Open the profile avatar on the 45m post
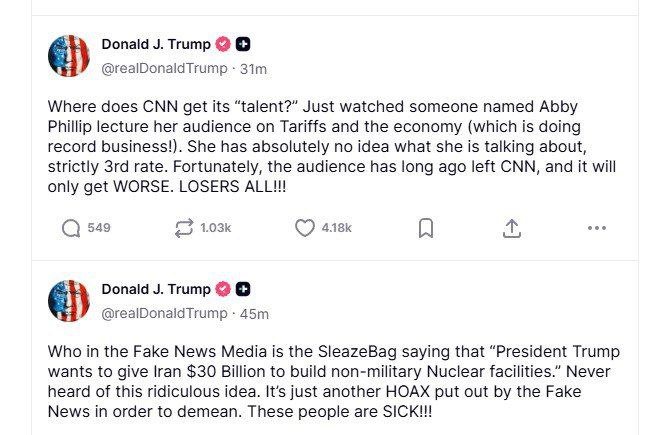 point(69,301)
